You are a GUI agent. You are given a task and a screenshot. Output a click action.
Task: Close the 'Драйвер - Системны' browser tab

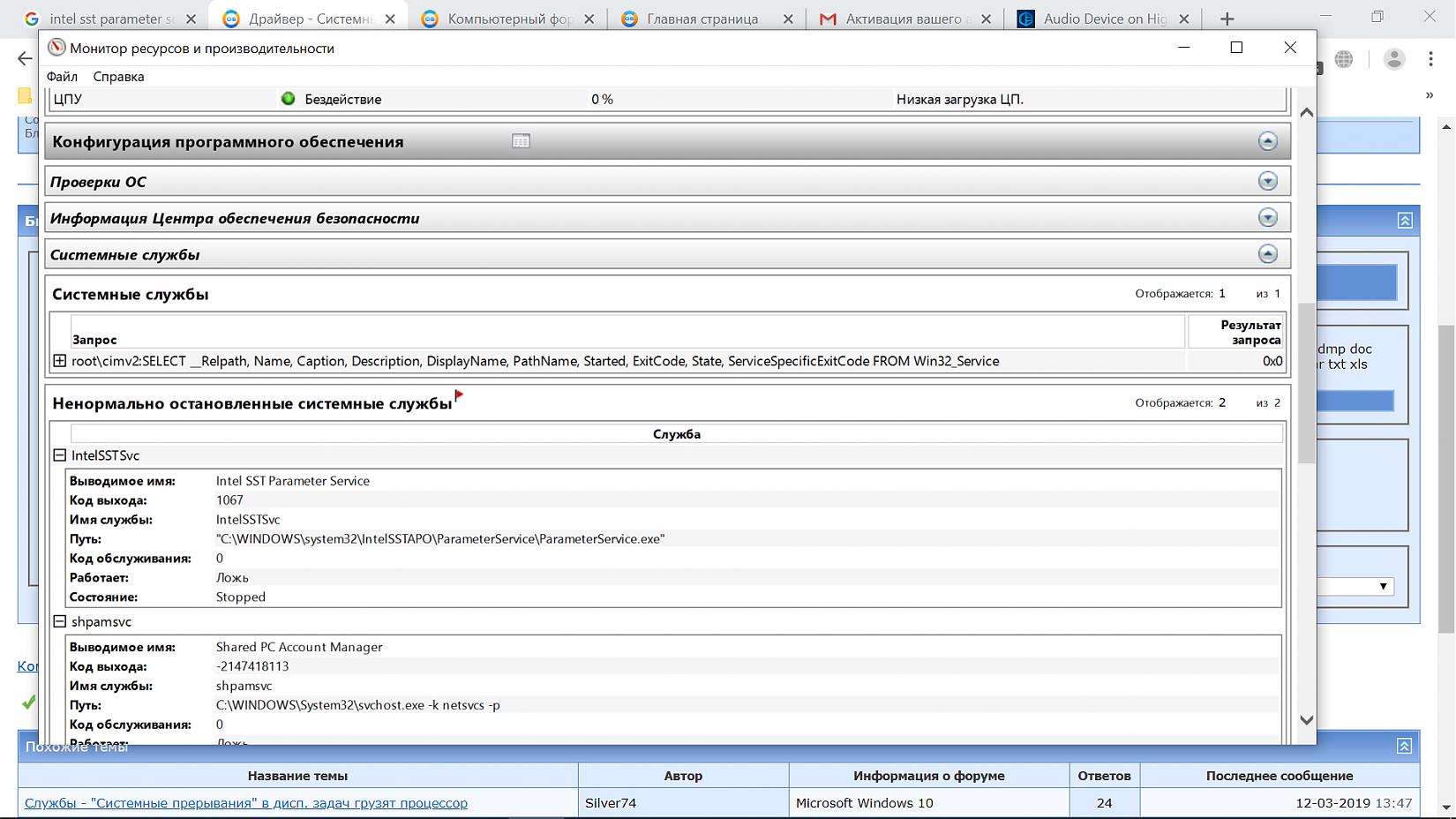pos(390,19)
